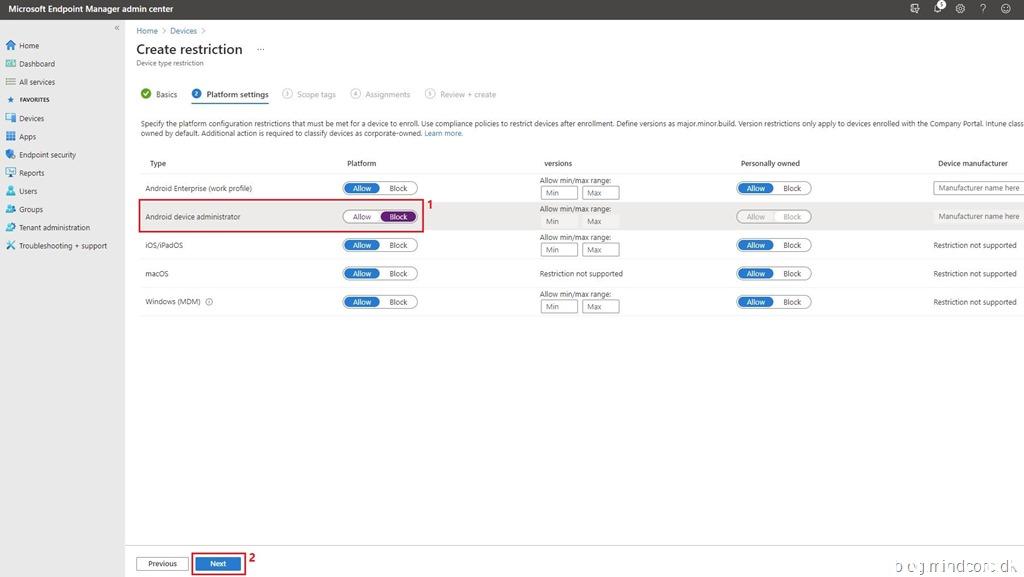Open the notifications bell icon
Viewport: 1024px width, 577px height.
(938, 9)
